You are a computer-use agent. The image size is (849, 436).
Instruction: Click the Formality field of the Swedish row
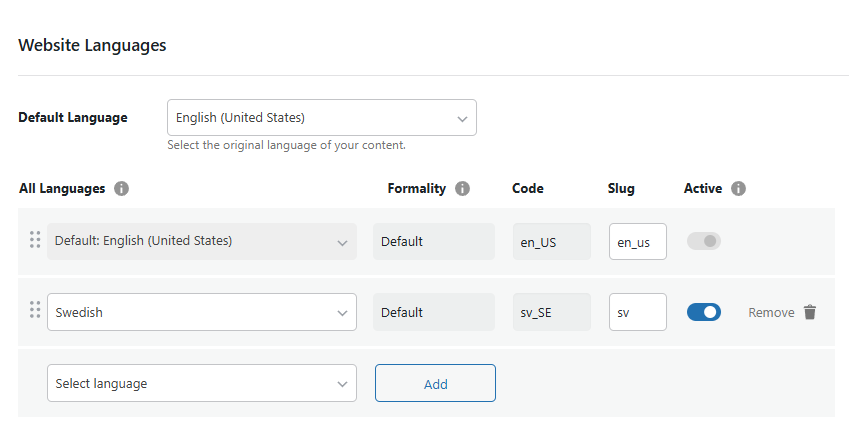(434, 312)
